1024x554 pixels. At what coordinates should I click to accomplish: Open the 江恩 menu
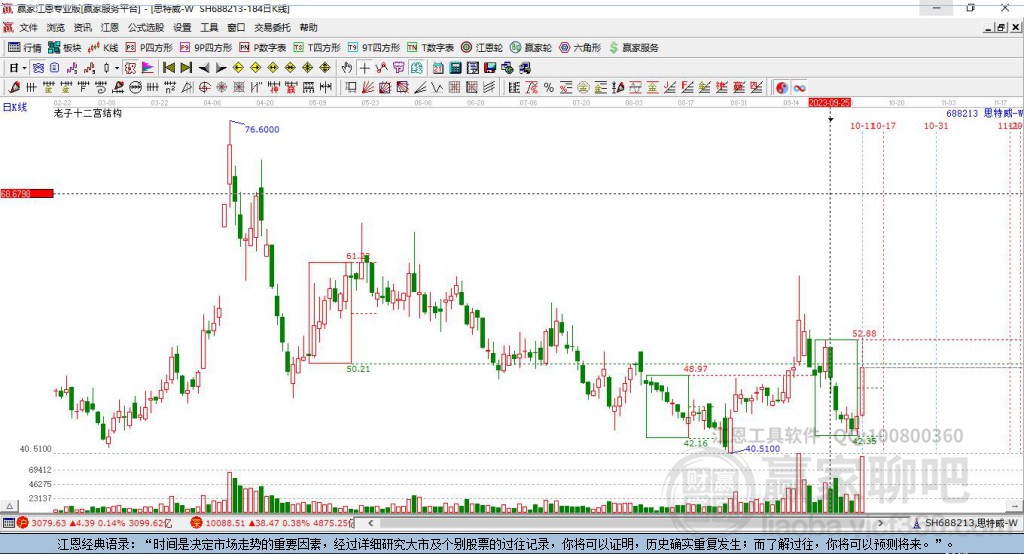coord(110,27)
